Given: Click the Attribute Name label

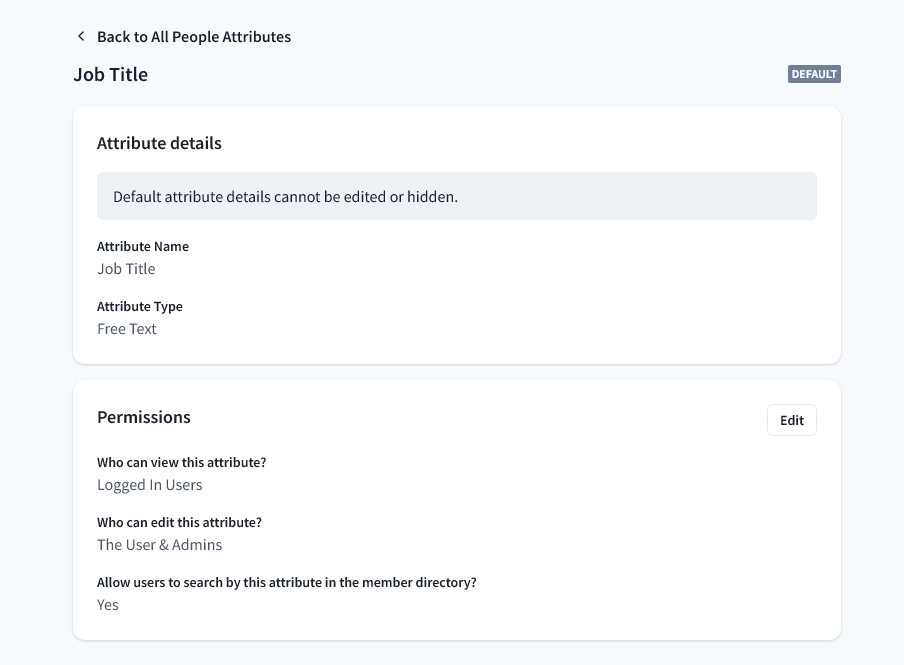Looking at the screenshot, I should point(143,247).
